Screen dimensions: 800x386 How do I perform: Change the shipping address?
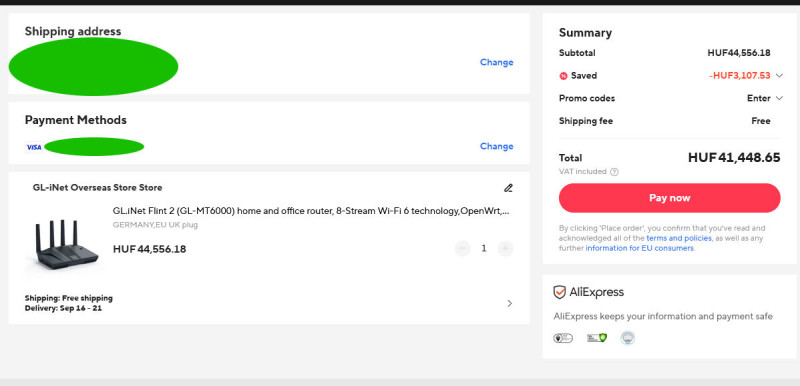point(496,62)
